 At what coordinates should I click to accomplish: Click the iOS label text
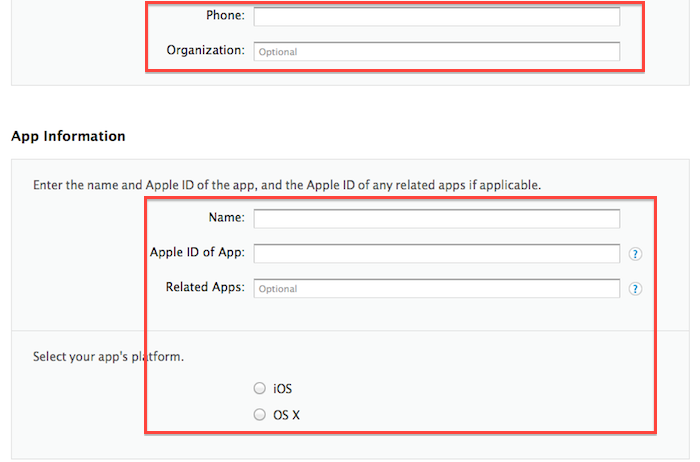coord(282,389)
